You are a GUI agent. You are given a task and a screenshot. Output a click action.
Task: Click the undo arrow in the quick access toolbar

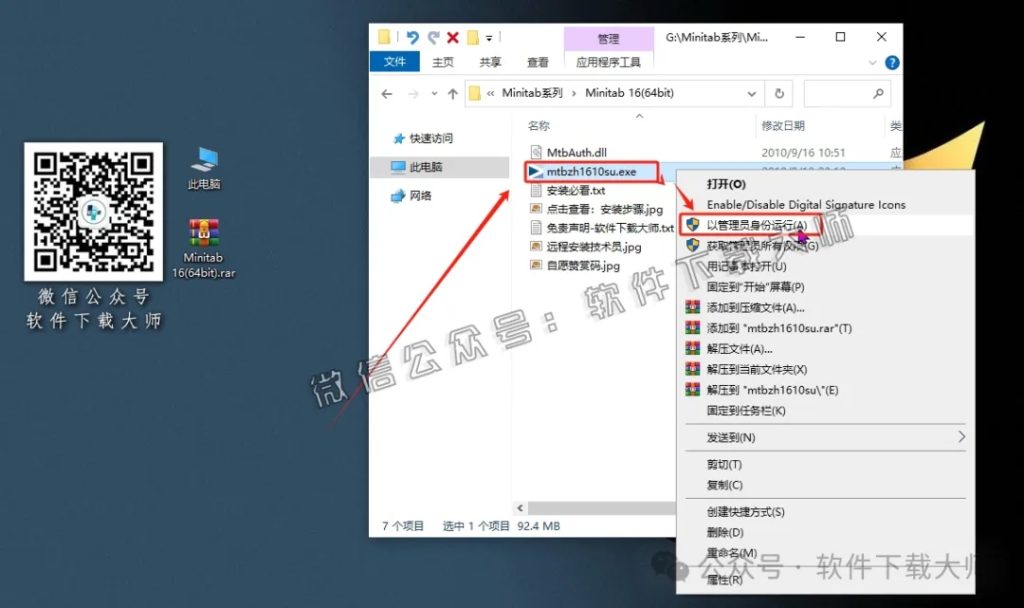click(x=413, y=36)
